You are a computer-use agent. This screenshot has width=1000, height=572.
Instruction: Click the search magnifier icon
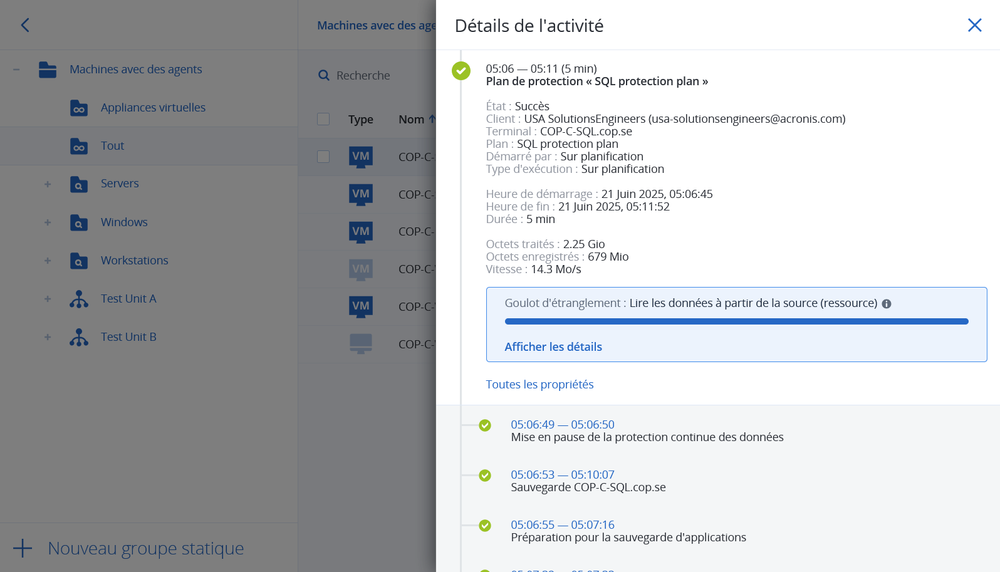click(324, 76)
